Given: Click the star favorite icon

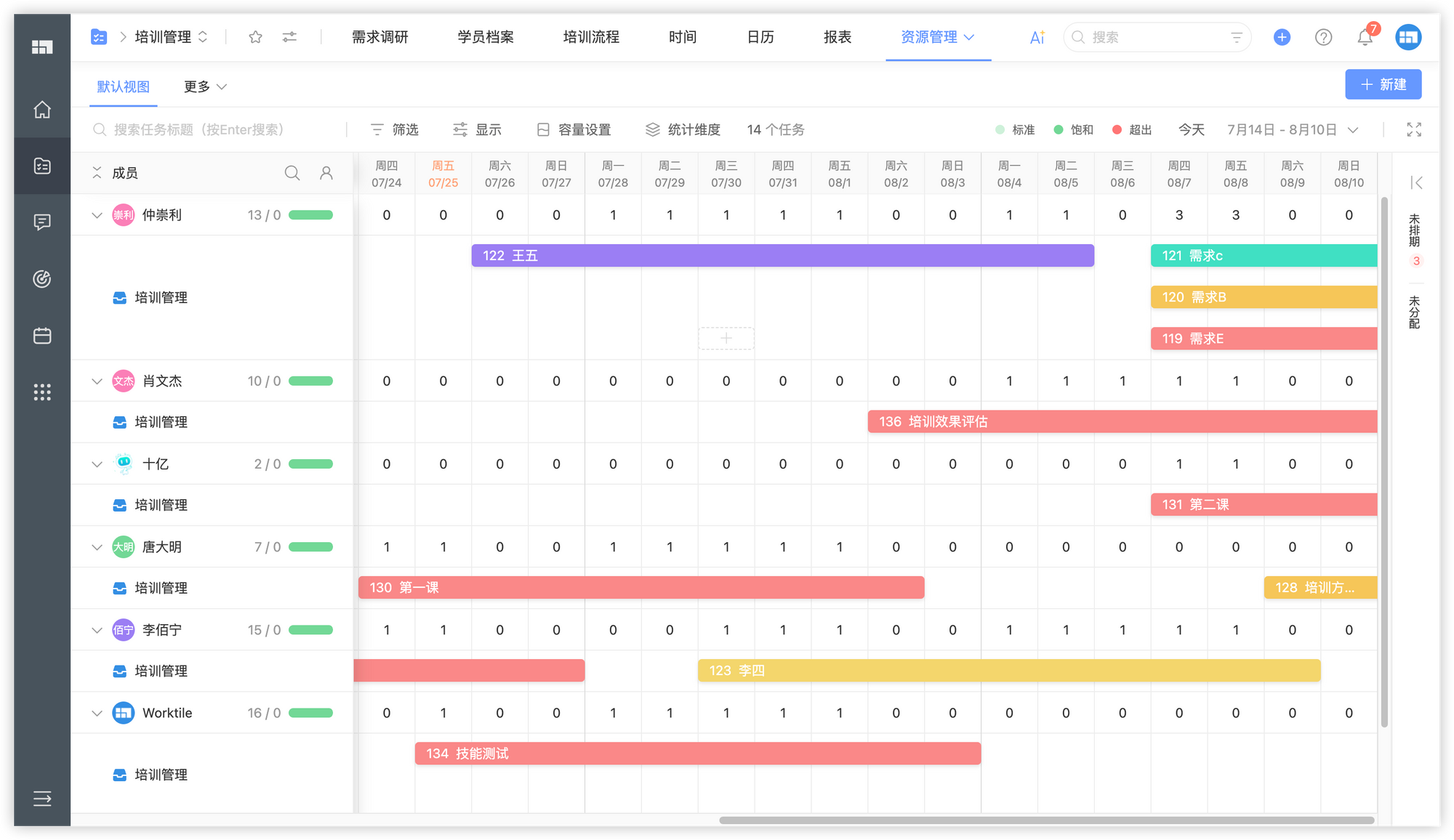Looking at the screenshot, I should (255, 37).
